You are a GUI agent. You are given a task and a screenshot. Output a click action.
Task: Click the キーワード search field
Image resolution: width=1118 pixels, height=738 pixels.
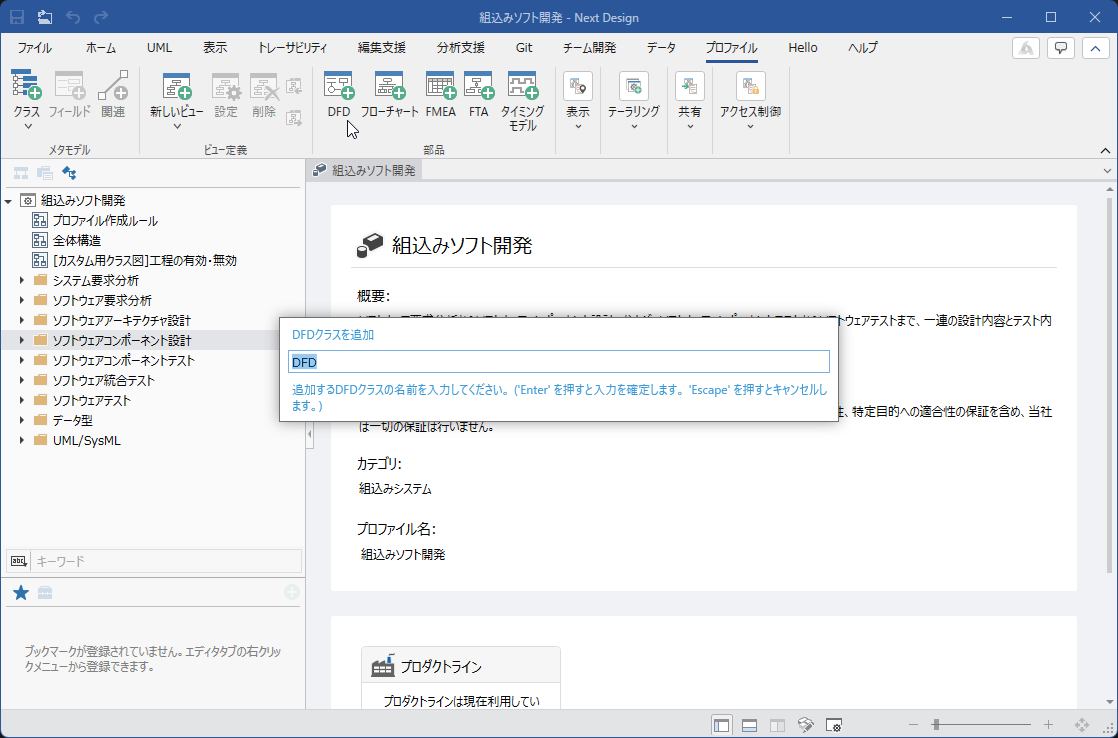(x=167, y=561)
